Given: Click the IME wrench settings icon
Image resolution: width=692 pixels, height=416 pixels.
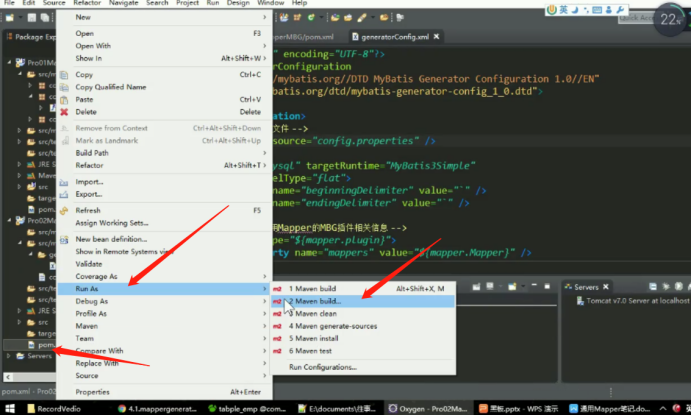Looking at the screenshot, I should tap(620, 10).
